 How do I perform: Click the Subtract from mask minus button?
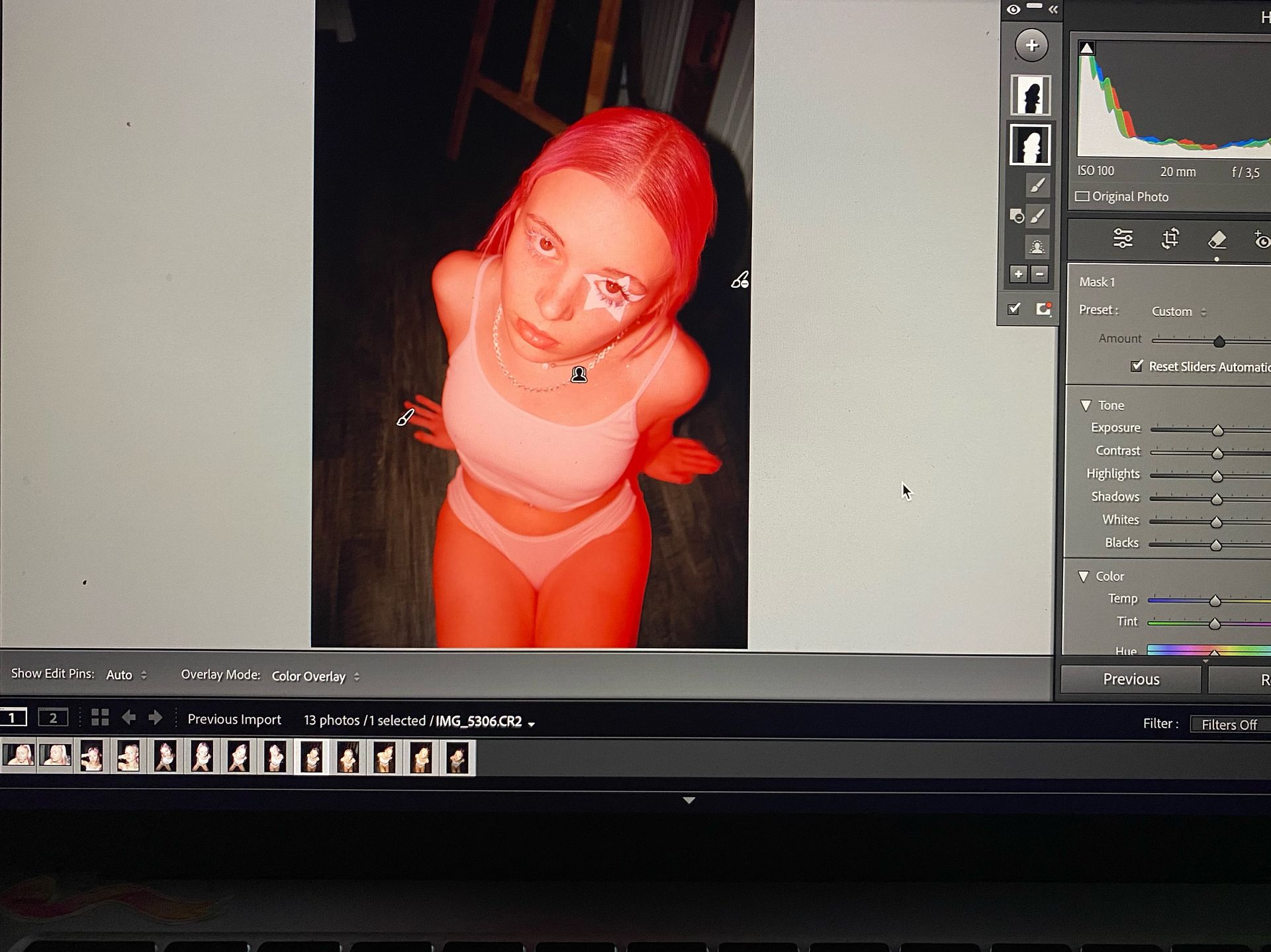point(1039,274)
